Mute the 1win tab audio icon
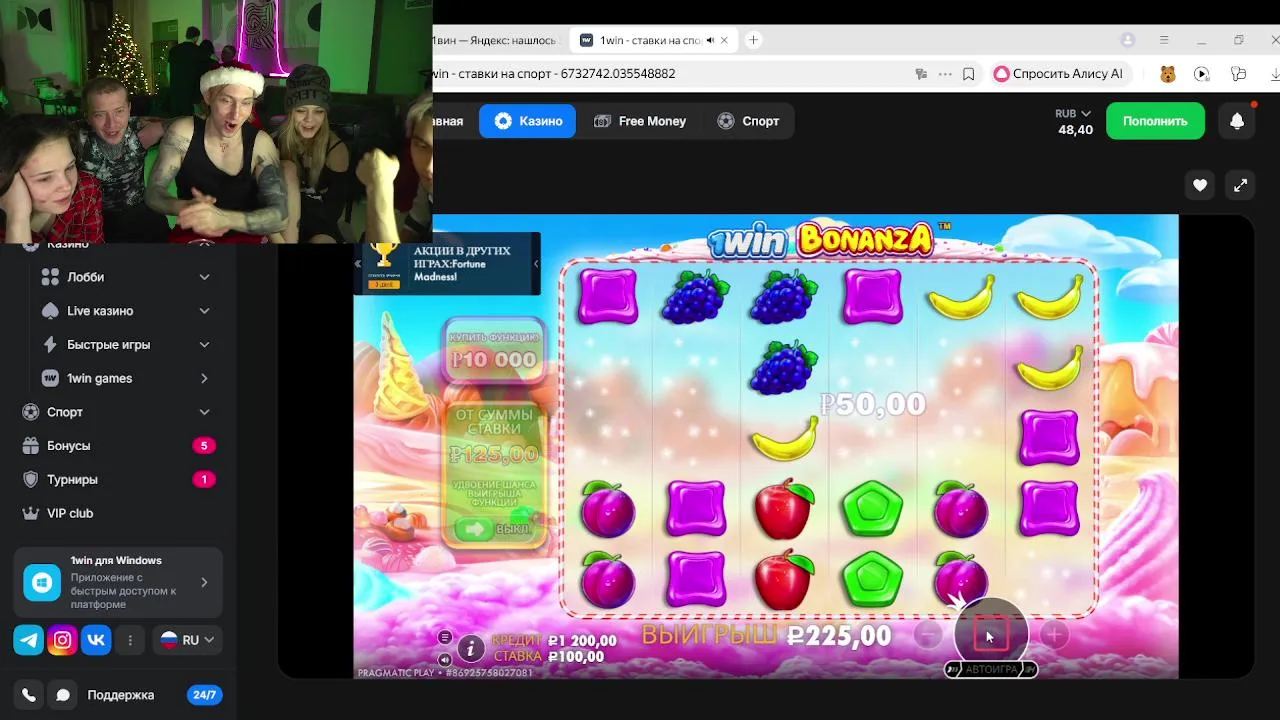 (710, 40)
